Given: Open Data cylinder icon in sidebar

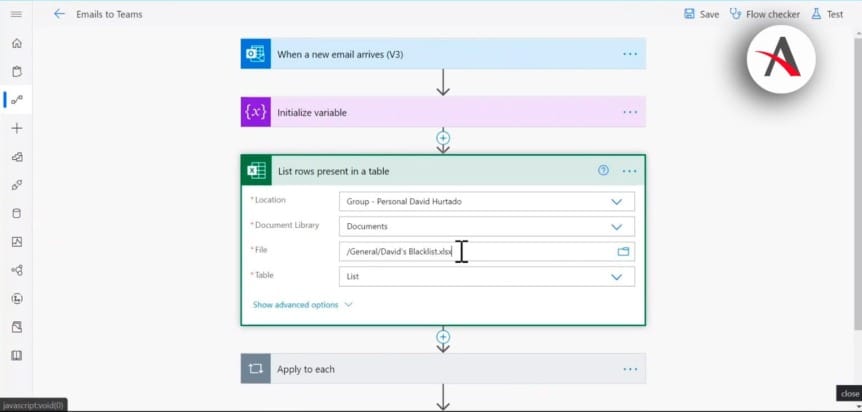Looking at the screenshot, I should click(x=16, y=213).
